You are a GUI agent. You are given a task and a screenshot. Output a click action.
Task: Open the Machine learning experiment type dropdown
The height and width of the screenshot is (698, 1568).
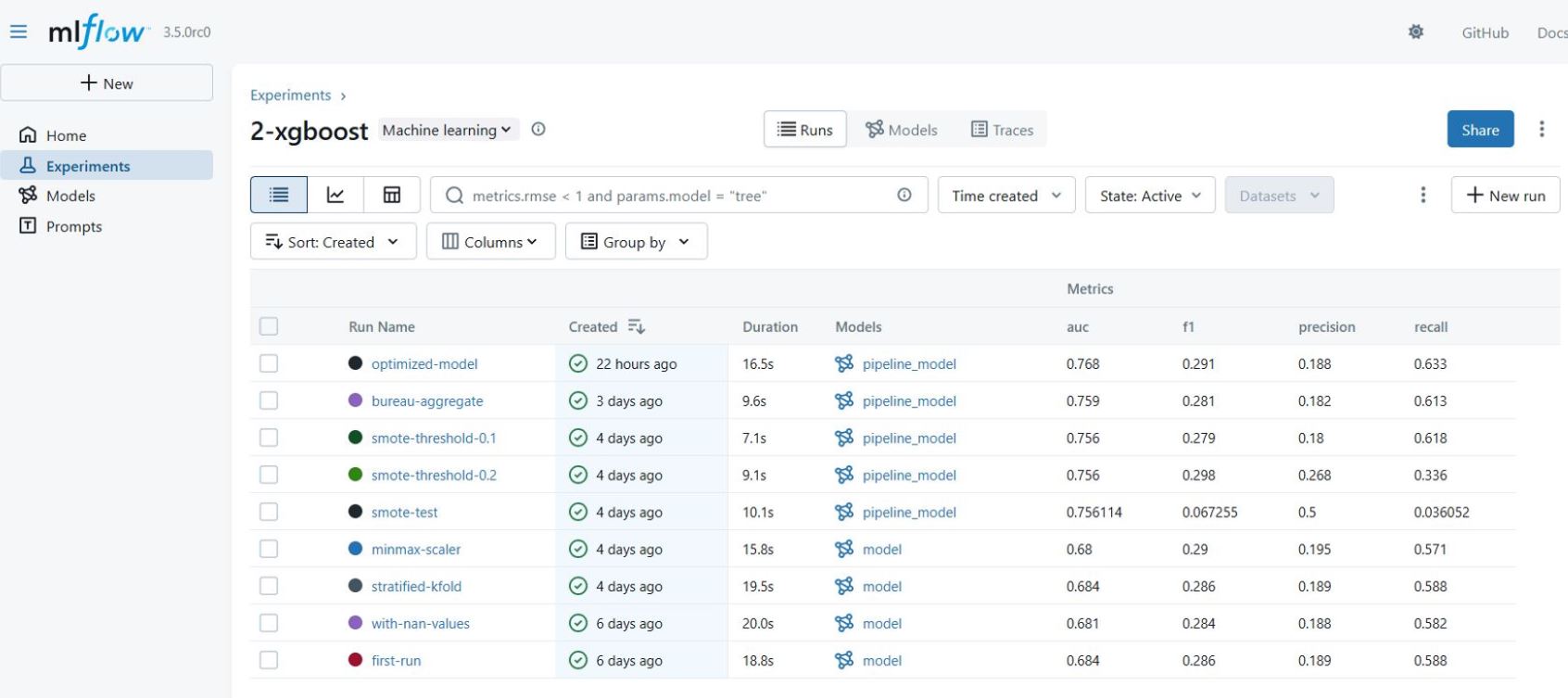tap(448, 130)
